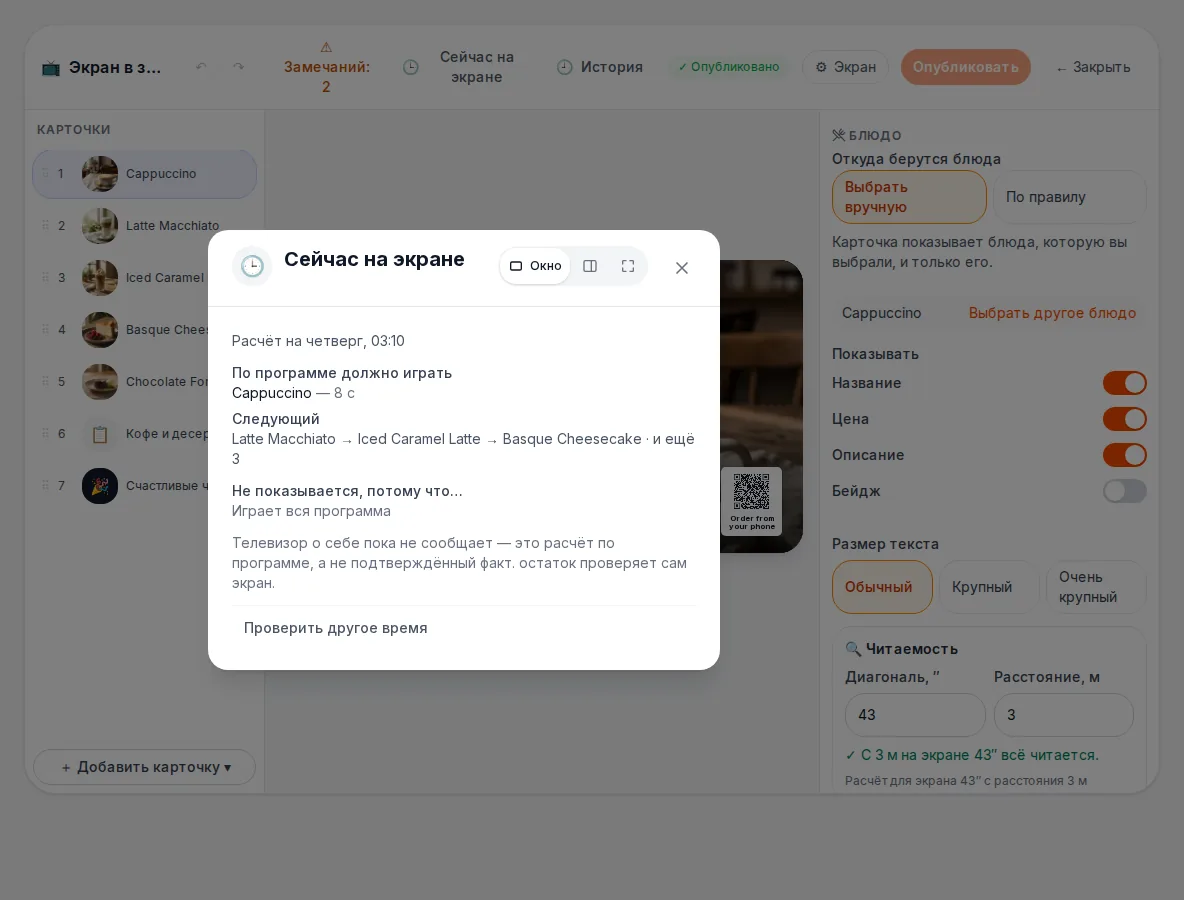Open the 'История' tab
Image resolution: width=1184 pixels, height=900 pixels.
600,67
